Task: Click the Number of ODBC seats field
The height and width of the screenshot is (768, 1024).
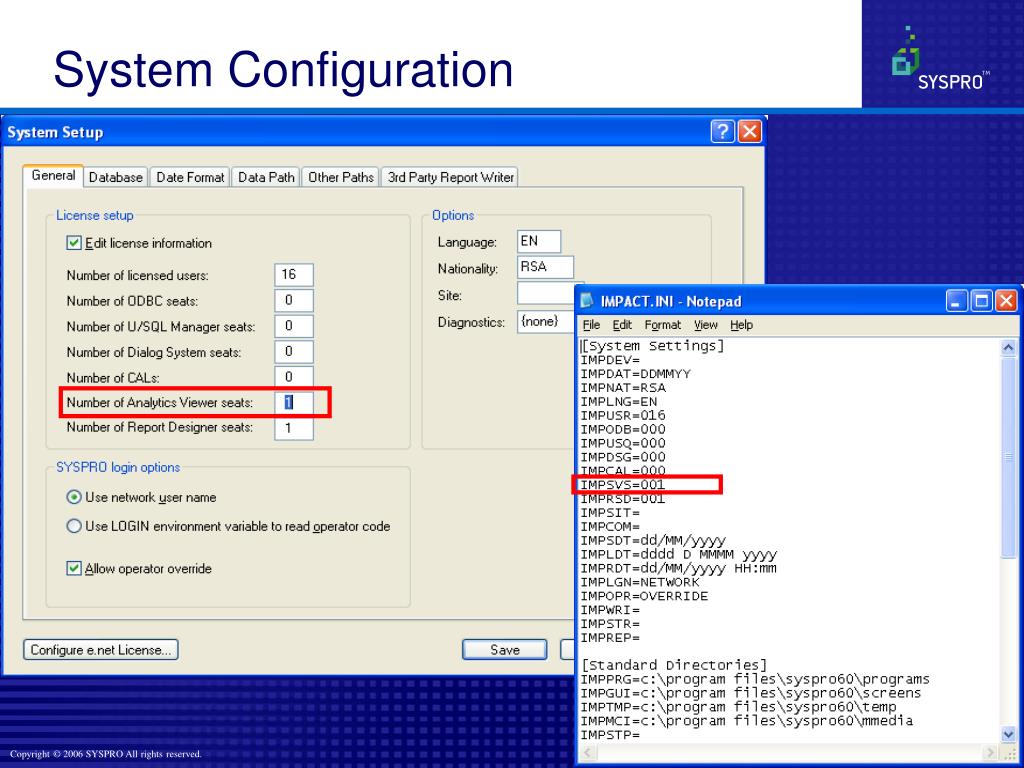Action: tap(294, 300)
